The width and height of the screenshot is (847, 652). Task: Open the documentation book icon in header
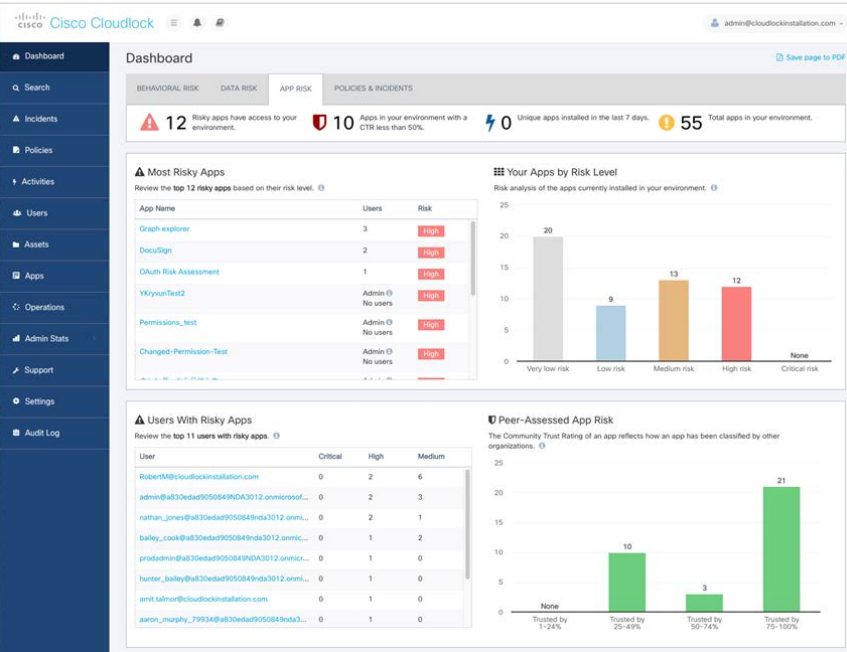coord(220,23)
